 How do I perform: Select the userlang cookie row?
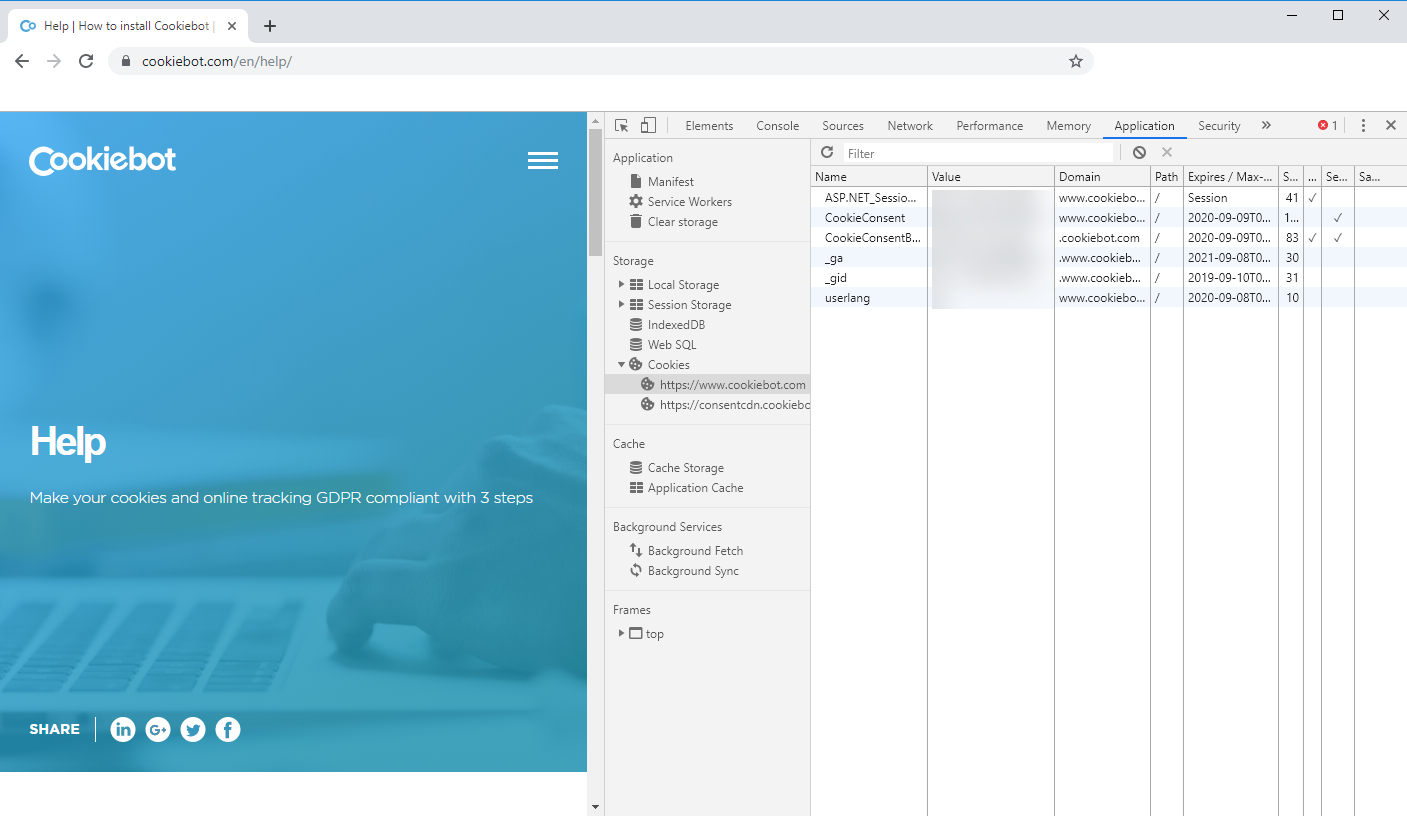(x=1109, y=298)
